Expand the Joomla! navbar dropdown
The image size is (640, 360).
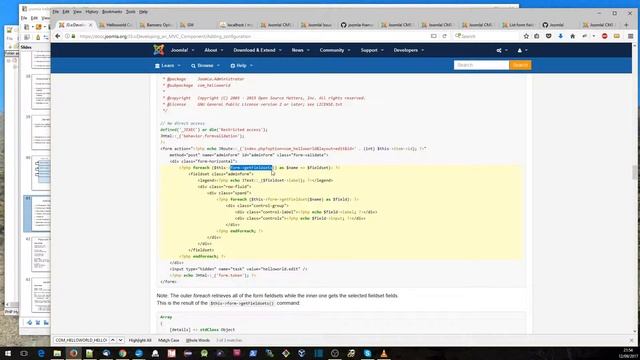click(x=182, y=50)
